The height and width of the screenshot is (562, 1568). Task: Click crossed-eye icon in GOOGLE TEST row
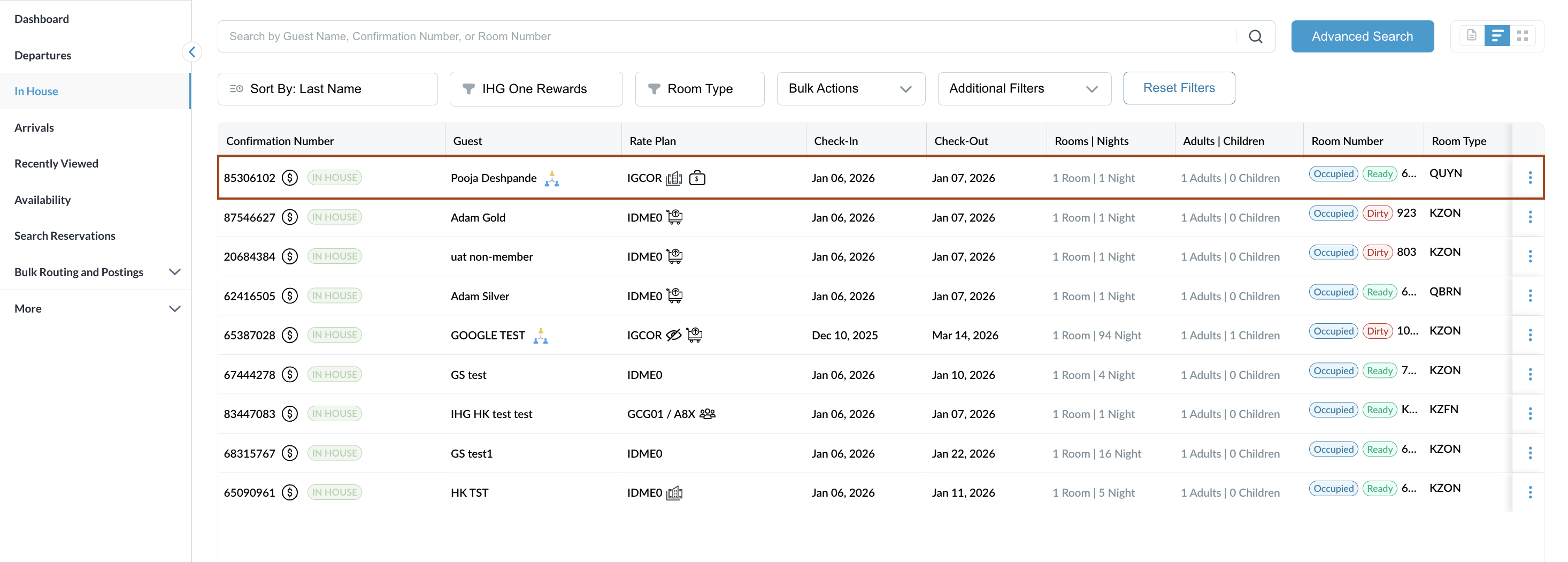[673, 336]
